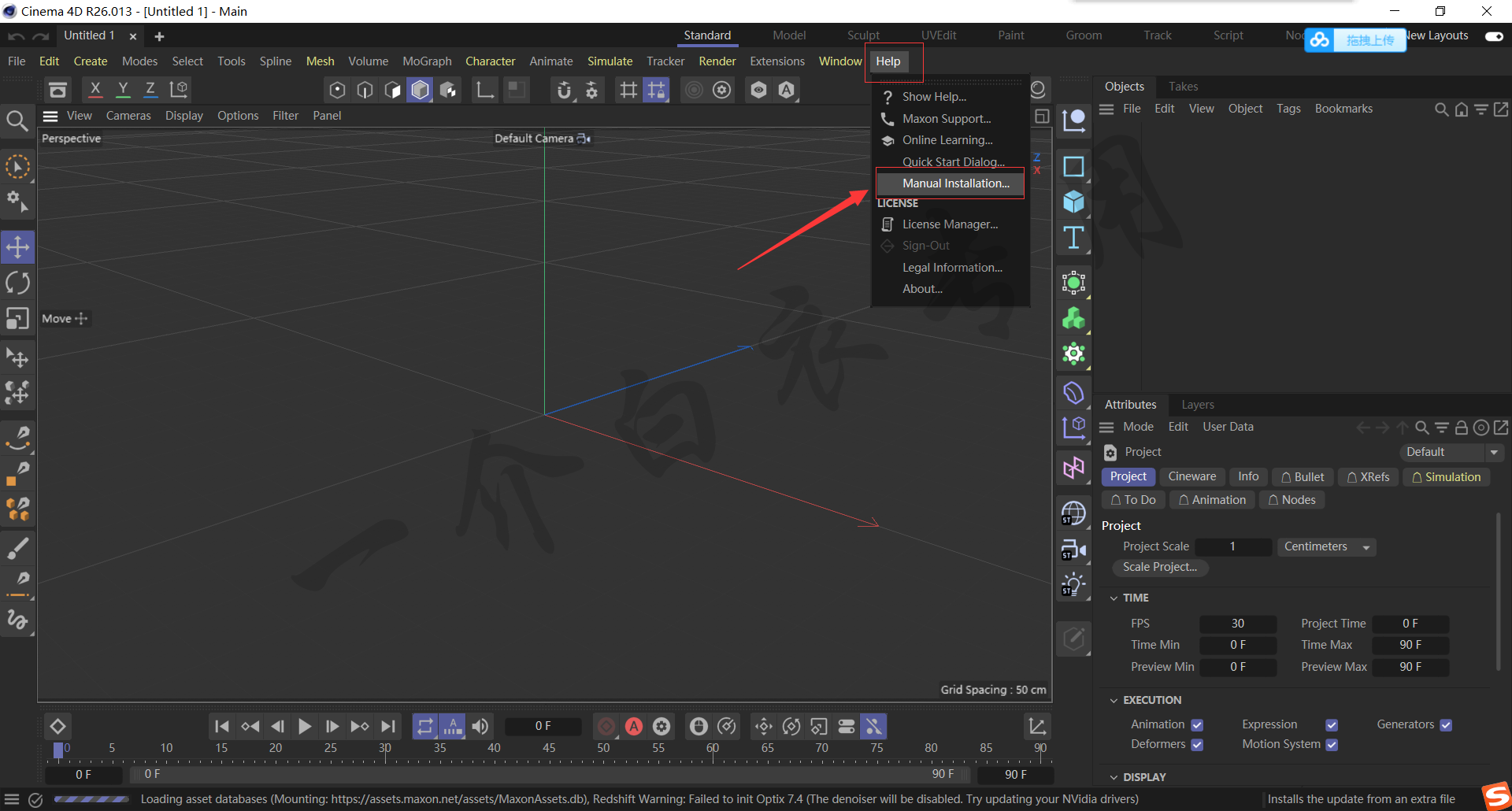
Task: Disable the Generators checkbox
Action: pos(1446,725)
